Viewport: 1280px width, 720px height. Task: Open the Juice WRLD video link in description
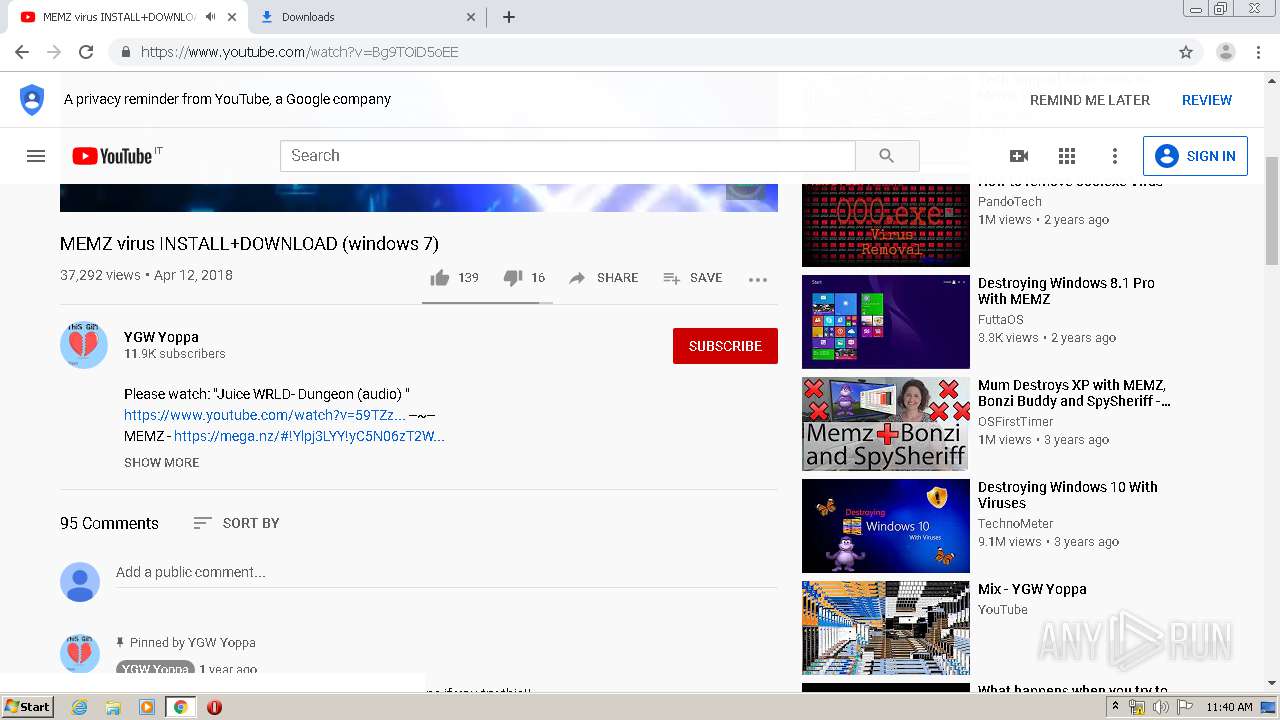click(x=264, y=415)
